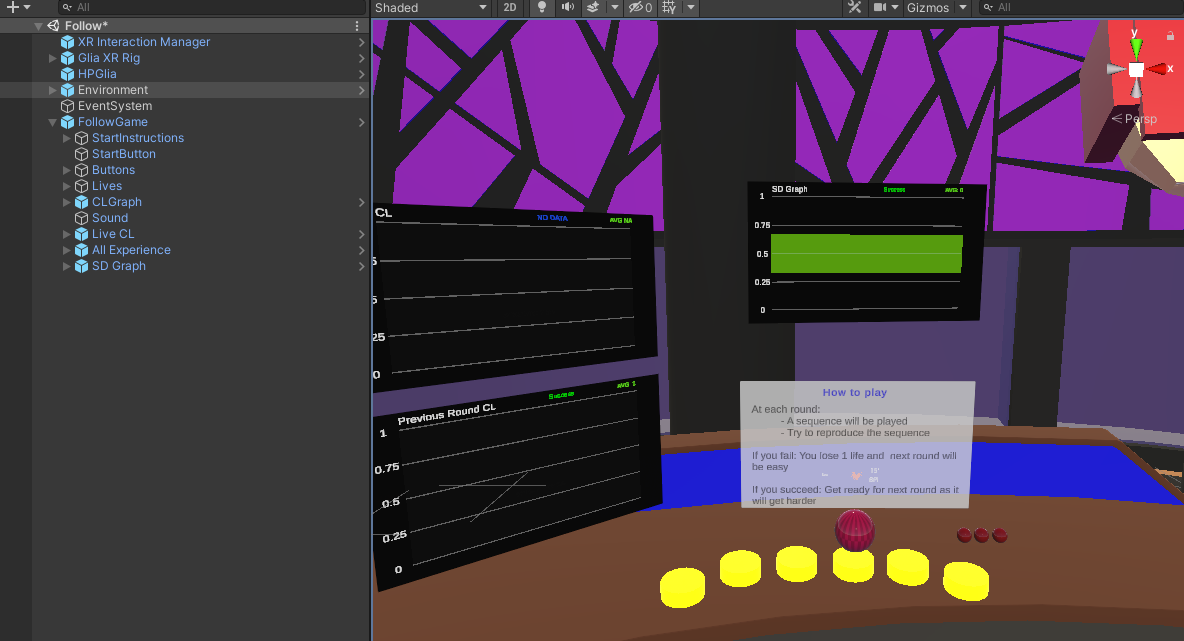The width and height of the screenshot is (1184, 641).
Task: Open the Gizmos dropdown arrow
Action: [x=962, y=8]
